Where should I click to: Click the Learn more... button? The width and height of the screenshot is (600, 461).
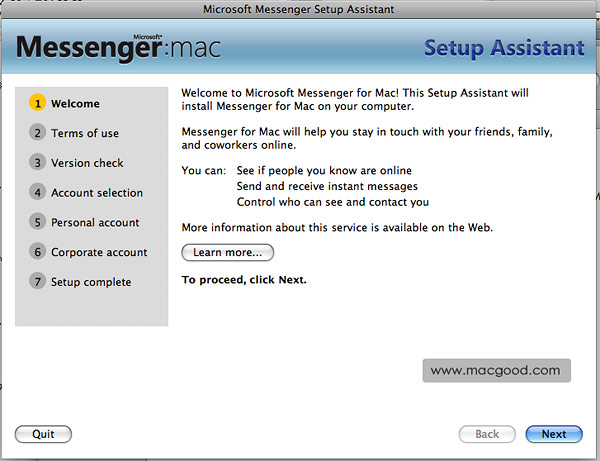click(228, 252)
